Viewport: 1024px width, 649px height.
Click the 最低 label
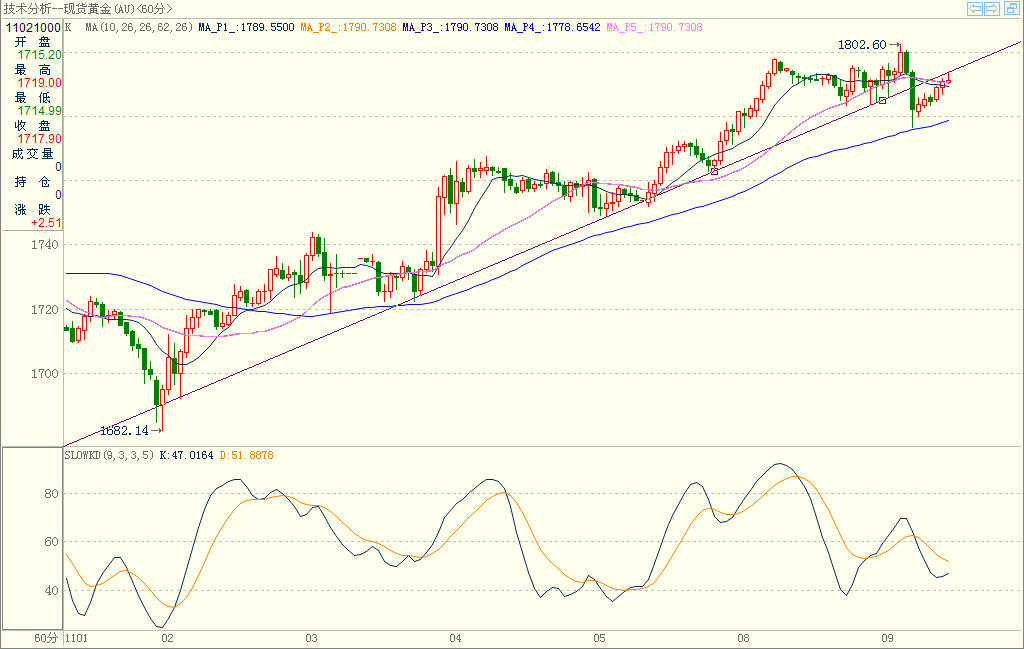pos(33,97)
